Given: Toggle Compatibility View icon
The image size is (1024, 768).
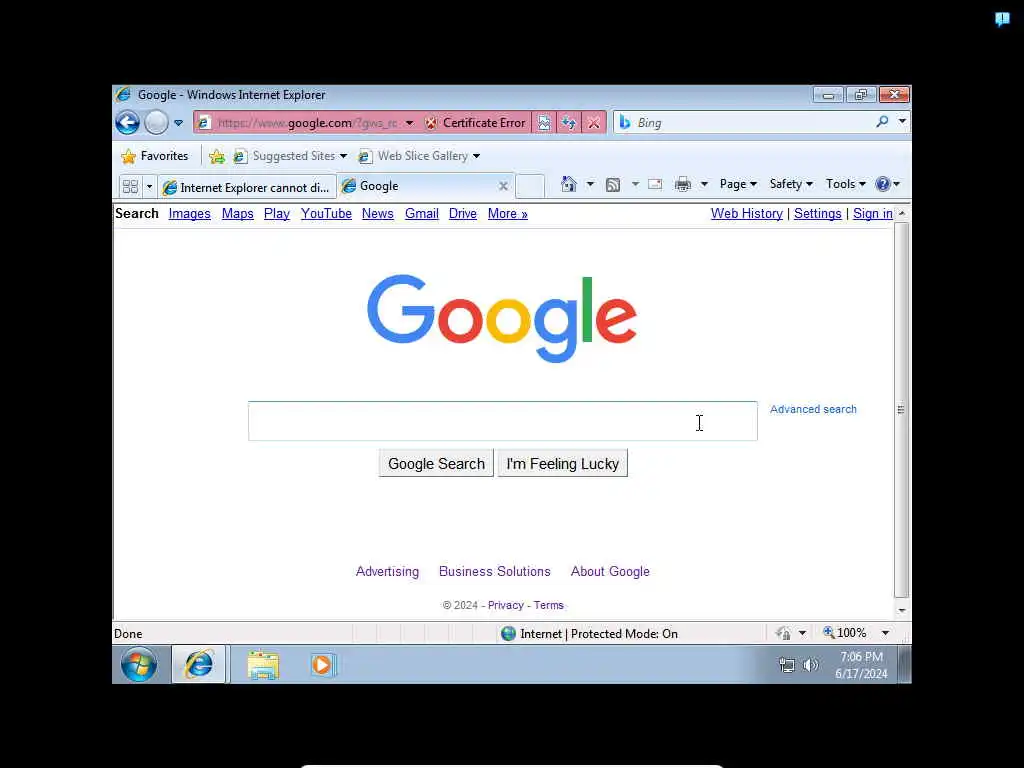Looking at the screenshot, I should (x=543, y=123).
